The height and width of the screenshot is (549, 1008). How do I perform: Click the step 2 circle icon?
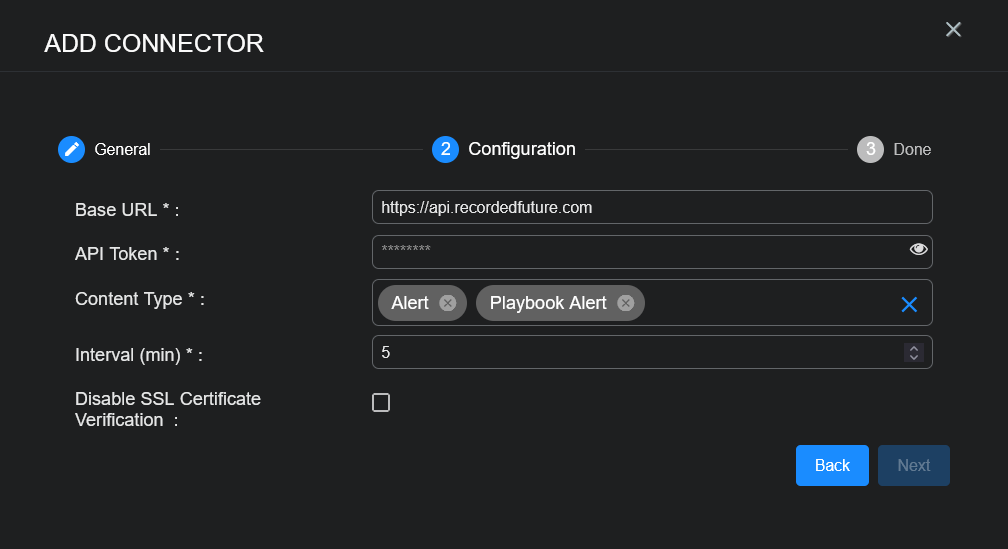pos(445,149)
